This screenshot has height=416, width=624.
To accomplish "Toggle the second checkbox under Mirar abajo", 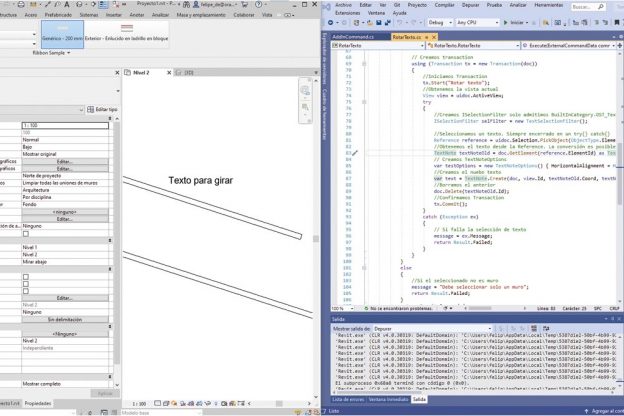I will coord(26,284).
